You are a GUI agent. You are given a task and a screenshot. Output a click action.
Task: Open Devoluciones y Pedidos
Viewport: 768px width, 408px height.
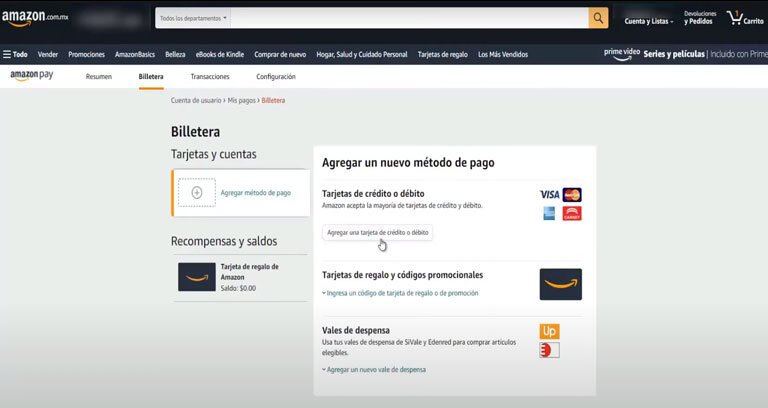click(700, 18)
